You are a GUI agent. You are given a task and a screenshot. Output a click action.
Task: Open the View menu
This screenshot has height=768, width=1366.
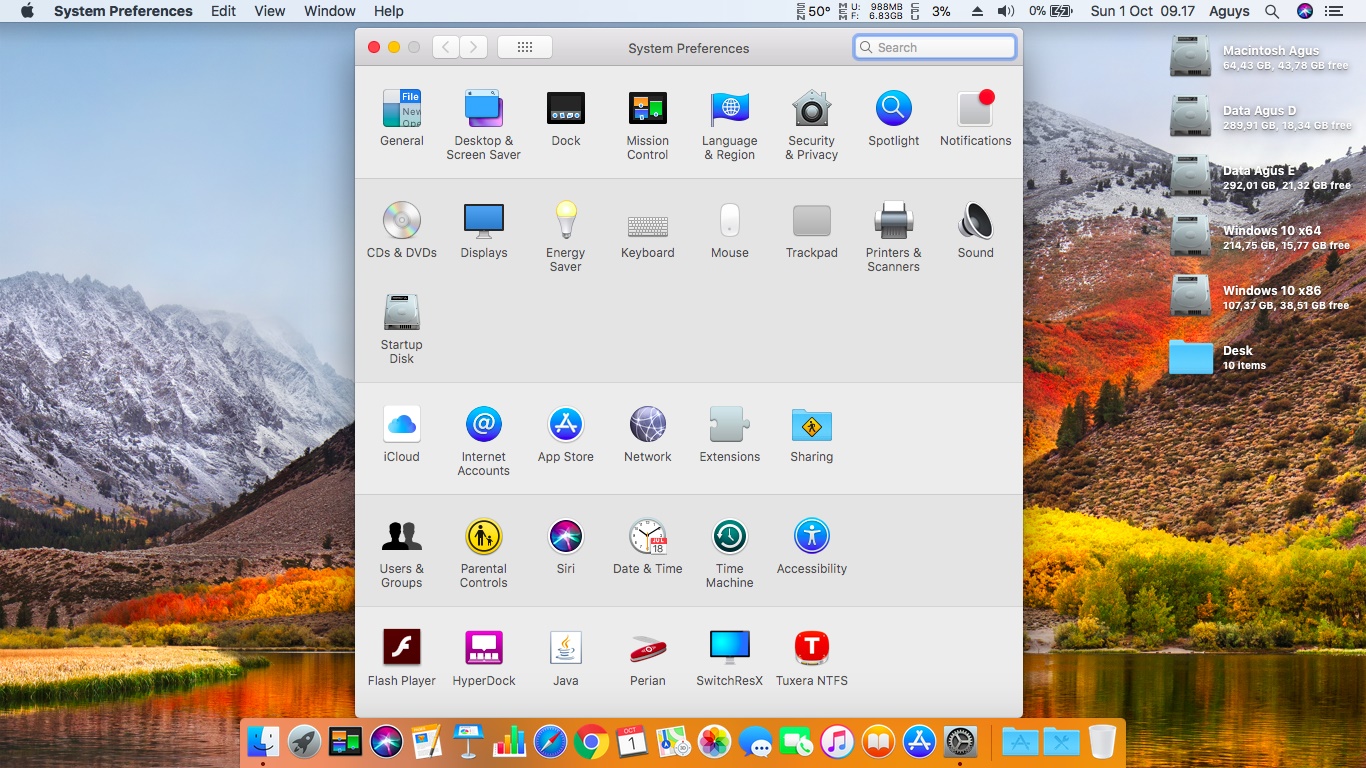(x=270, y=11)
